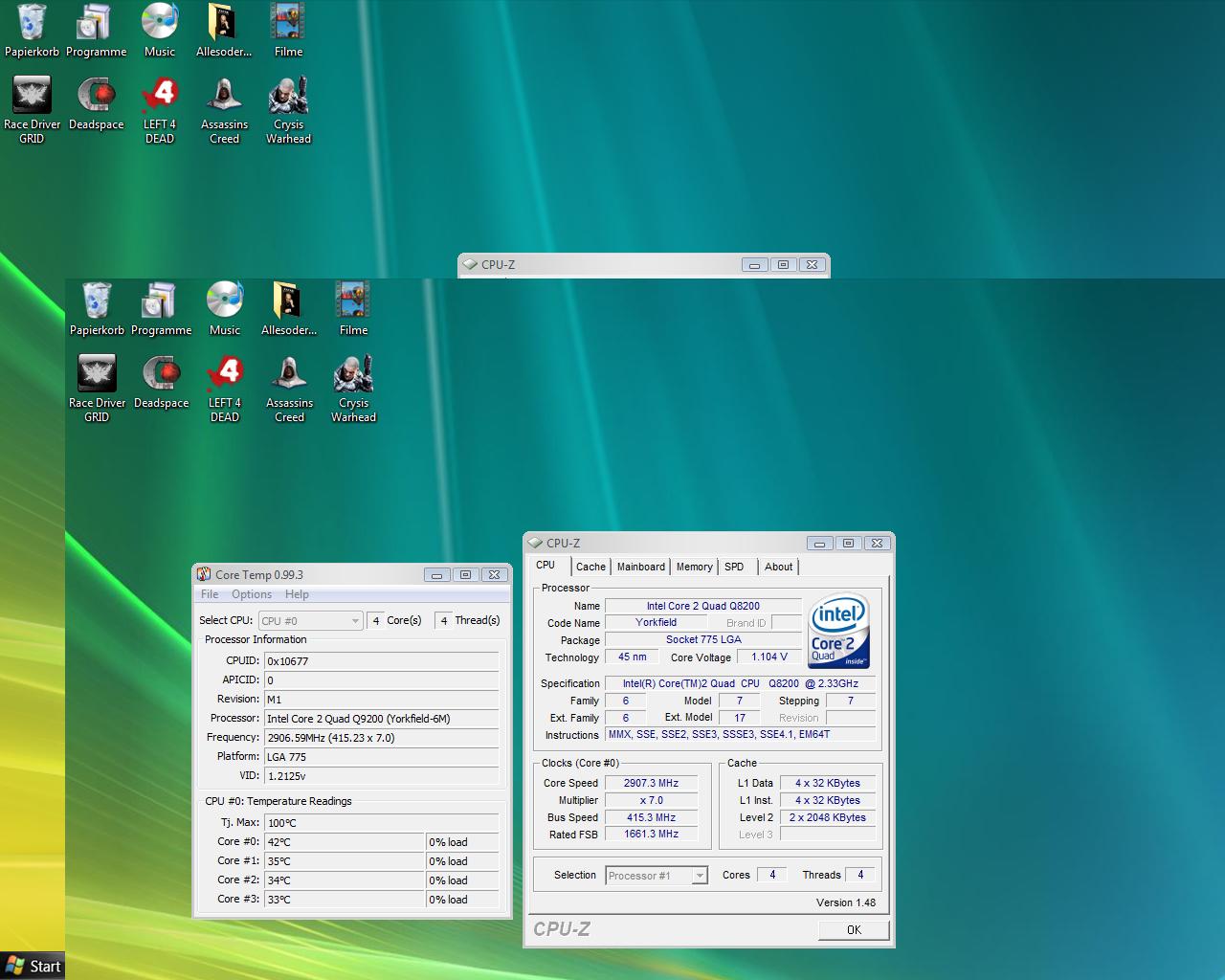Switch to the Mainboard tab in CPU-Z
Viewport: 1225px width, 980px height.
[640, 567]
